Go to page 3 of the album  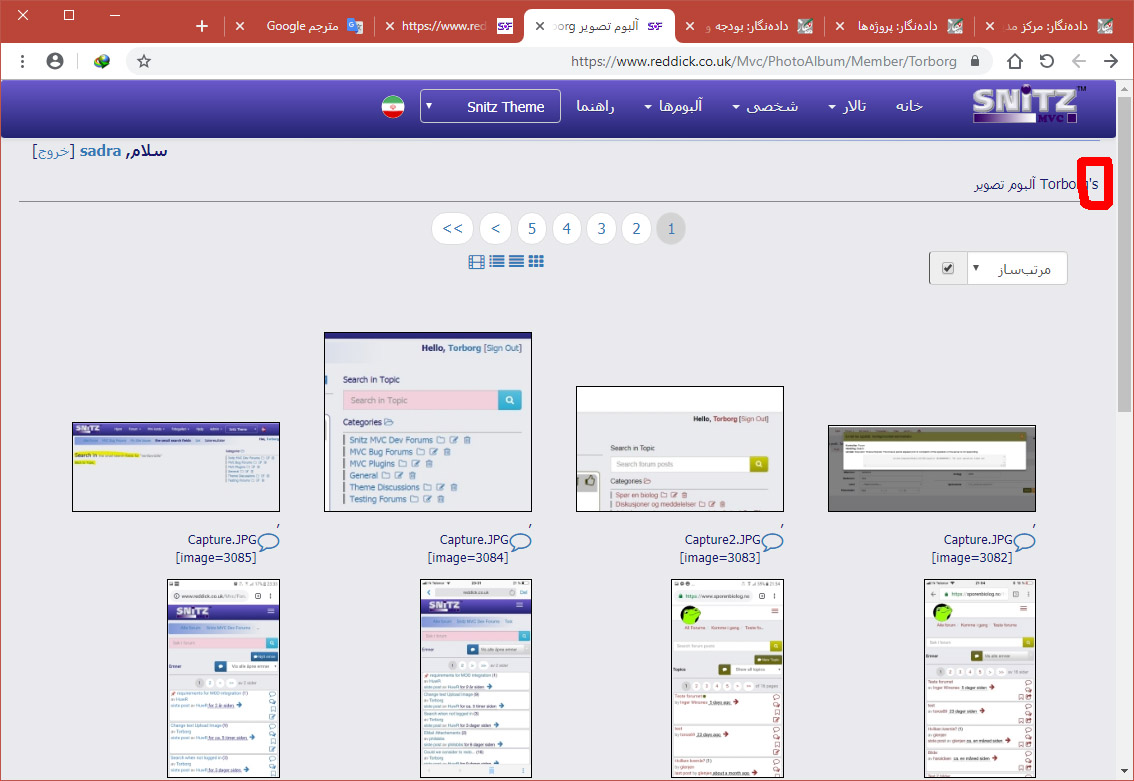click(601, 229)
